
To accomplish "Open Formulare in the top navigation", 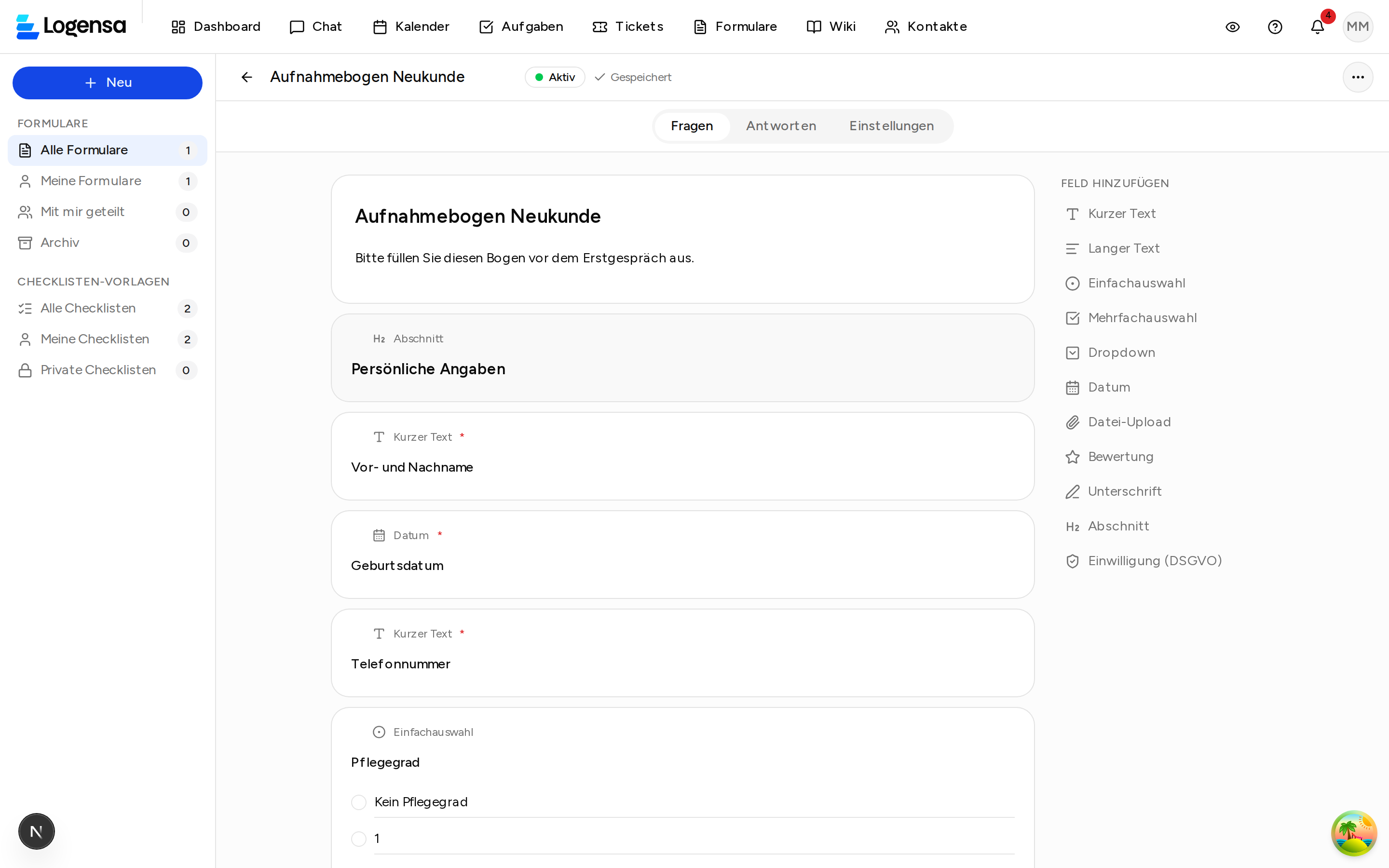I will coord(735,27).
